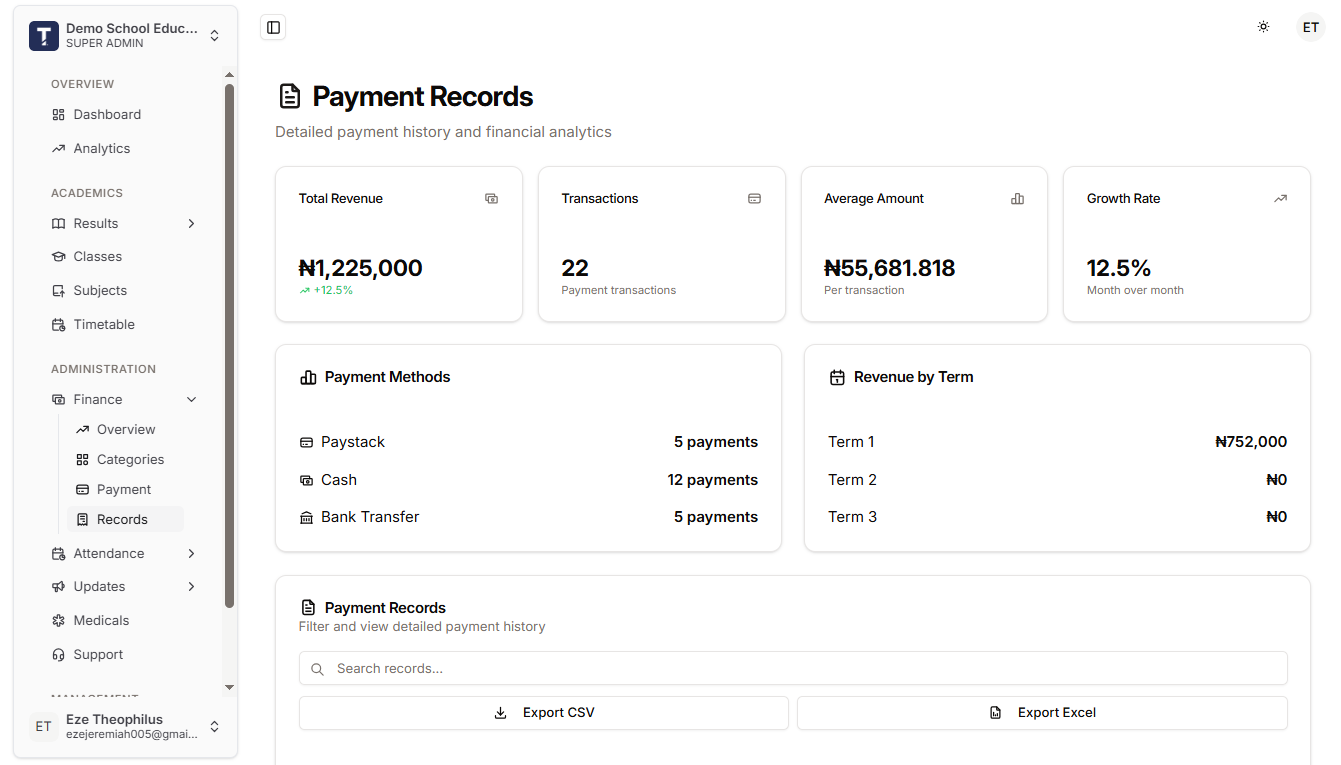Expand the Attendance menu chevron
This screenshot has width=1341, height=765.
click(191, 553)
